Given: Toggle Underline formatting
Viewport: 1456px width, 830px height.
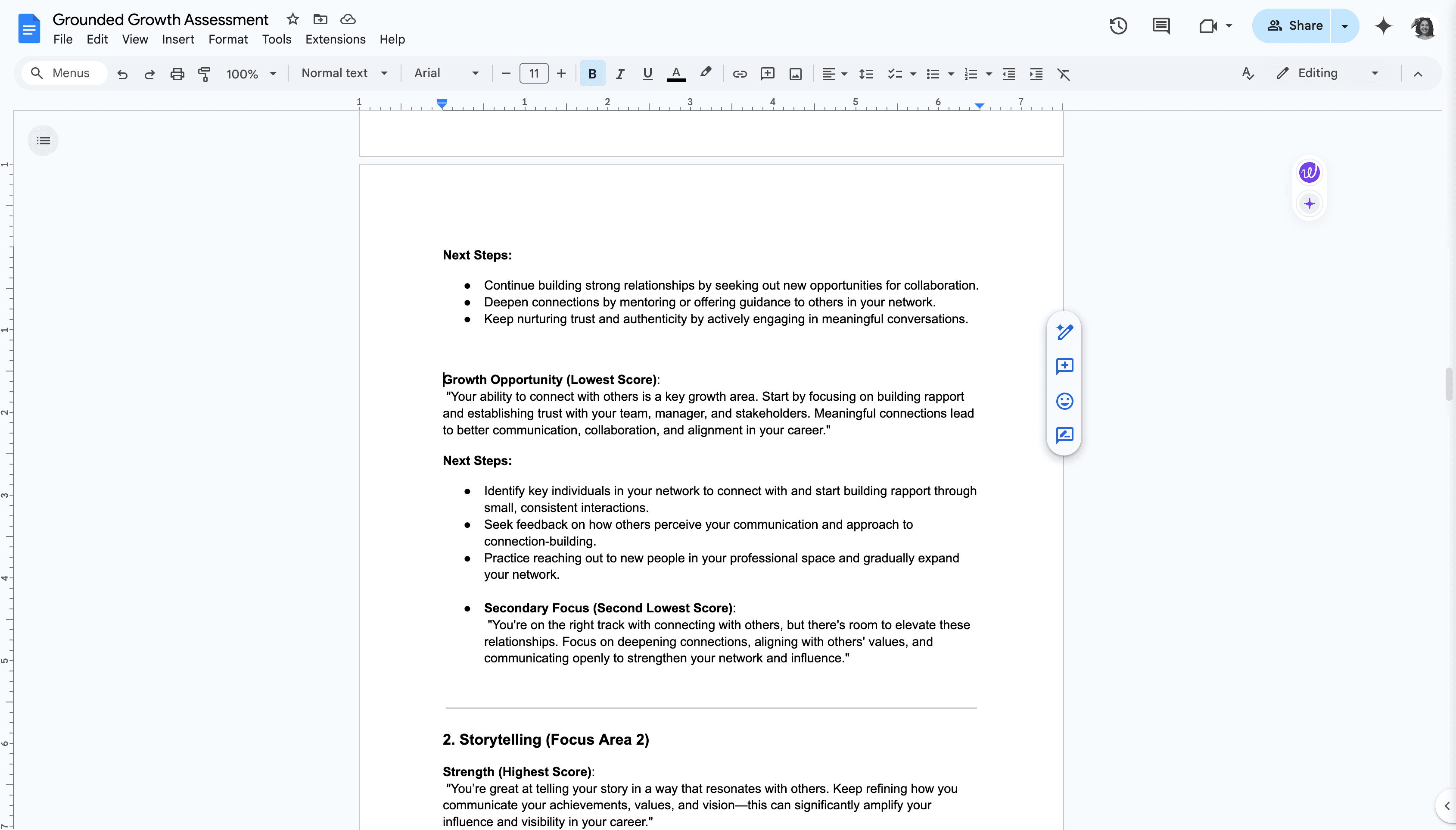Looking at the screenshot, I should tap(647, 74).
